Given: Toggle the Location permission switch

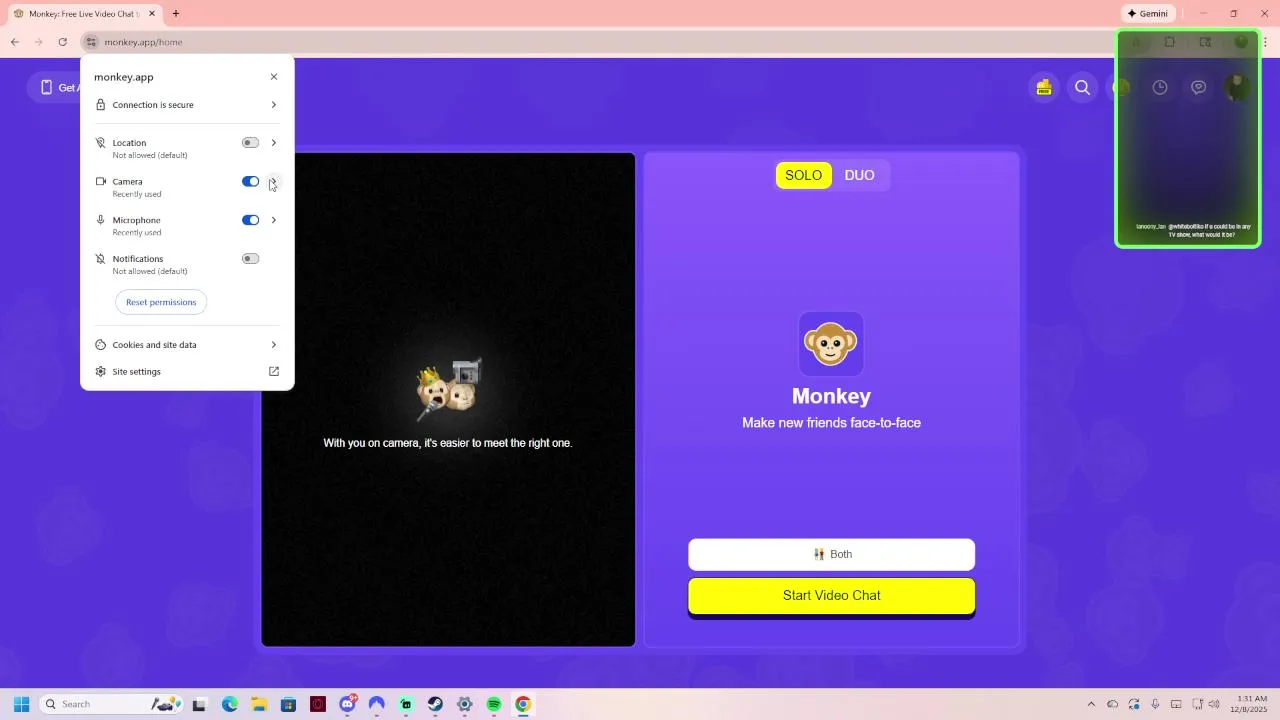Looking at the screenshot, I should tap(250, 143).
